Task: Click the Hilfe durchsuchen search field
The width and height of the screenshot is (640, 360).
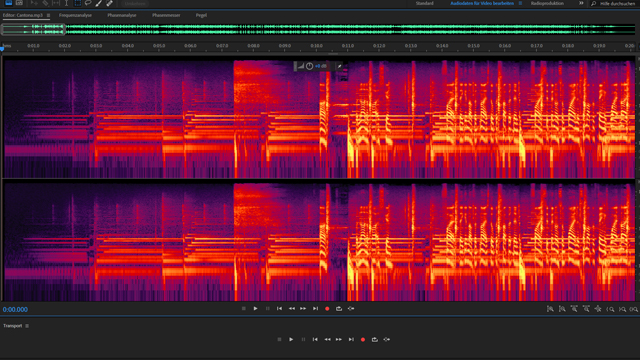Action: (617, 4)
